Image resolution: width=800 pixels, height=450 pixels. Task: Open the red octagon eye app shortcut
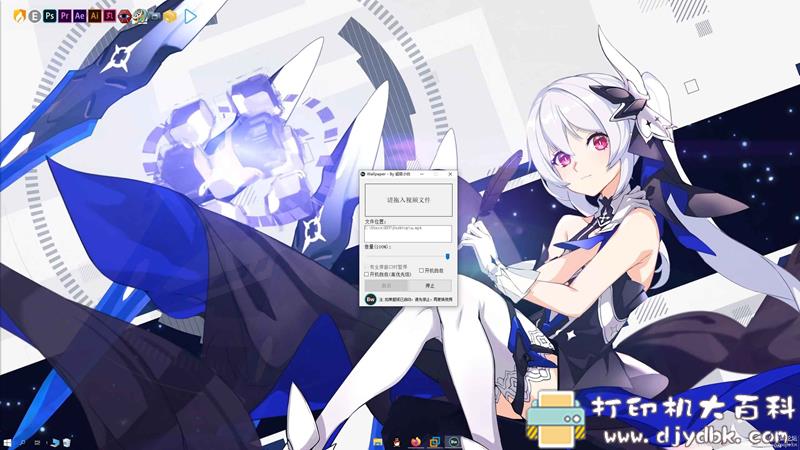124,17
